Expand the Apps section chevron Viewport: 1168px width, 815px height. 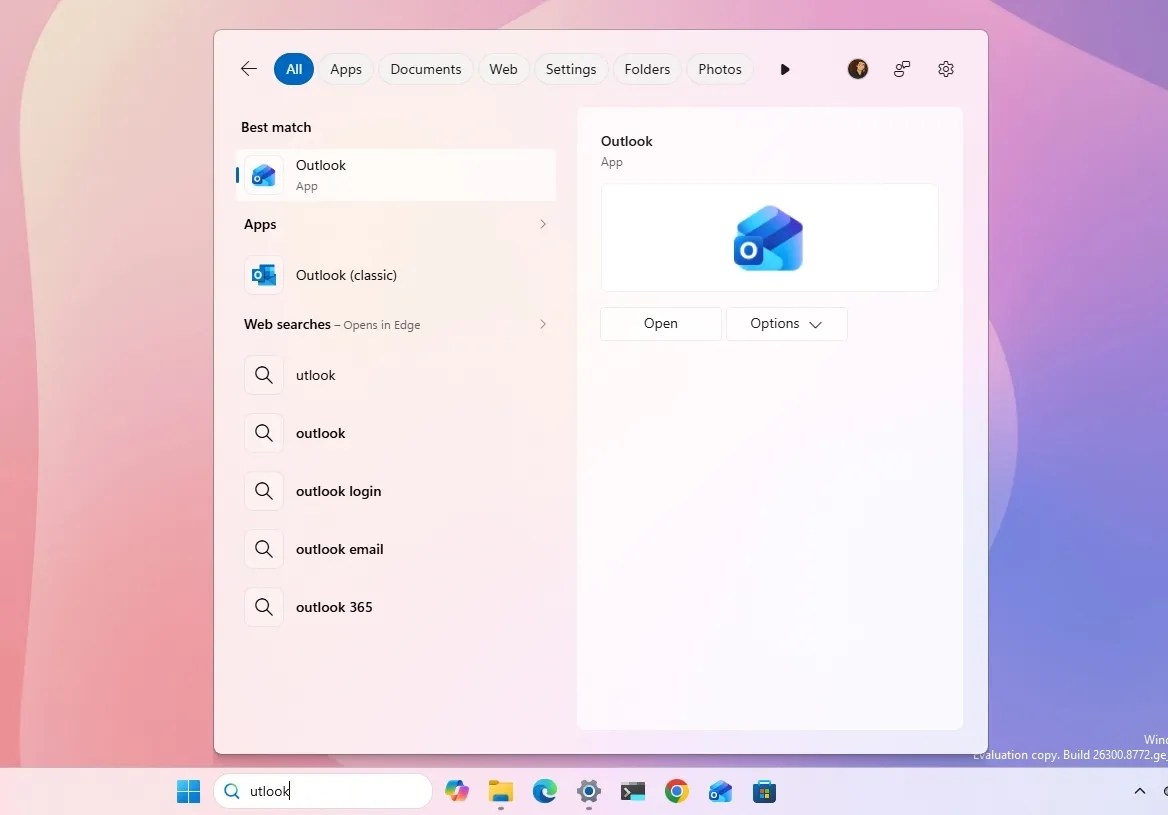click(542, 224)
